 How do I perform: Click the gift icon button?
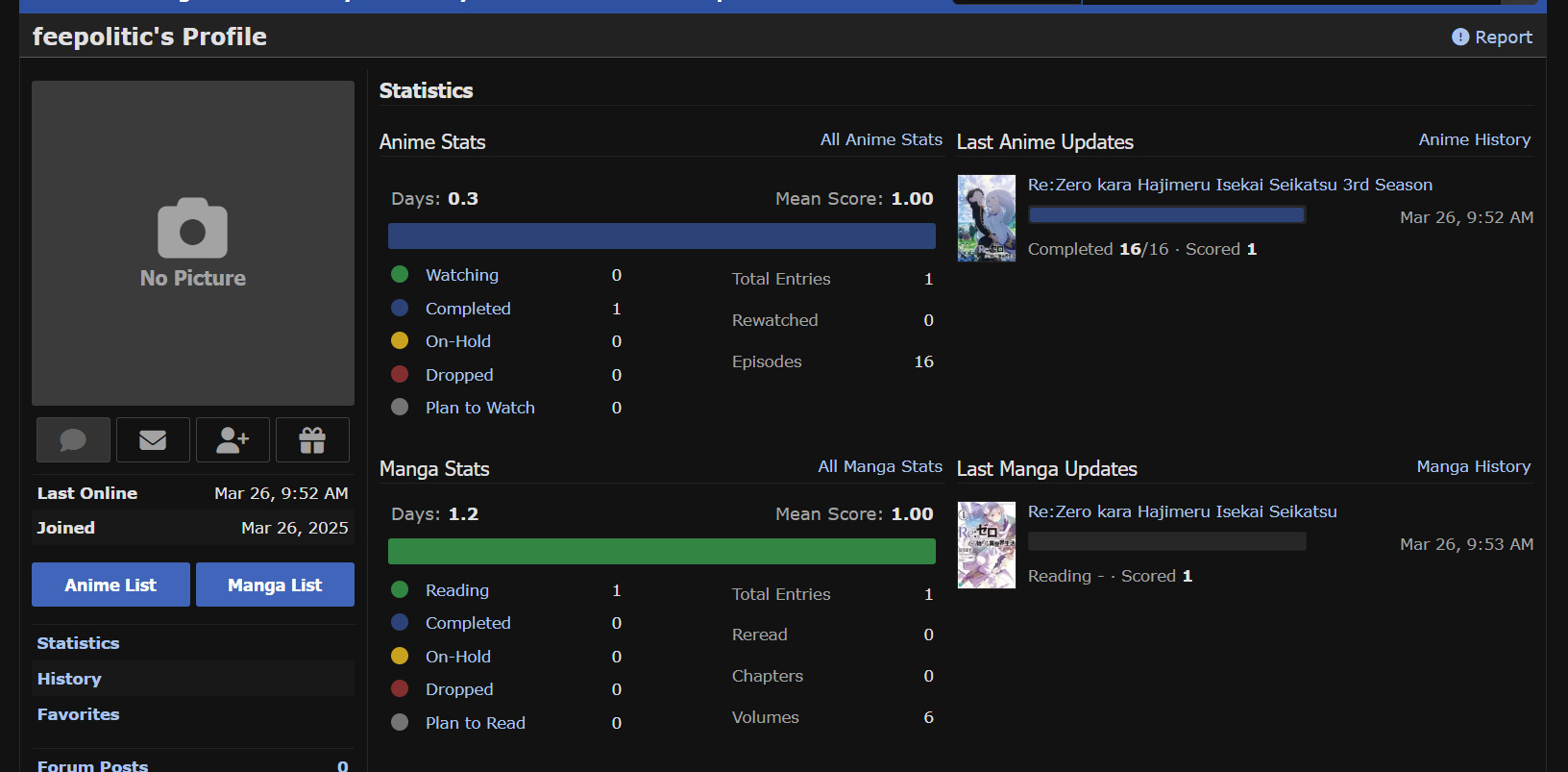tap(312, 440)
